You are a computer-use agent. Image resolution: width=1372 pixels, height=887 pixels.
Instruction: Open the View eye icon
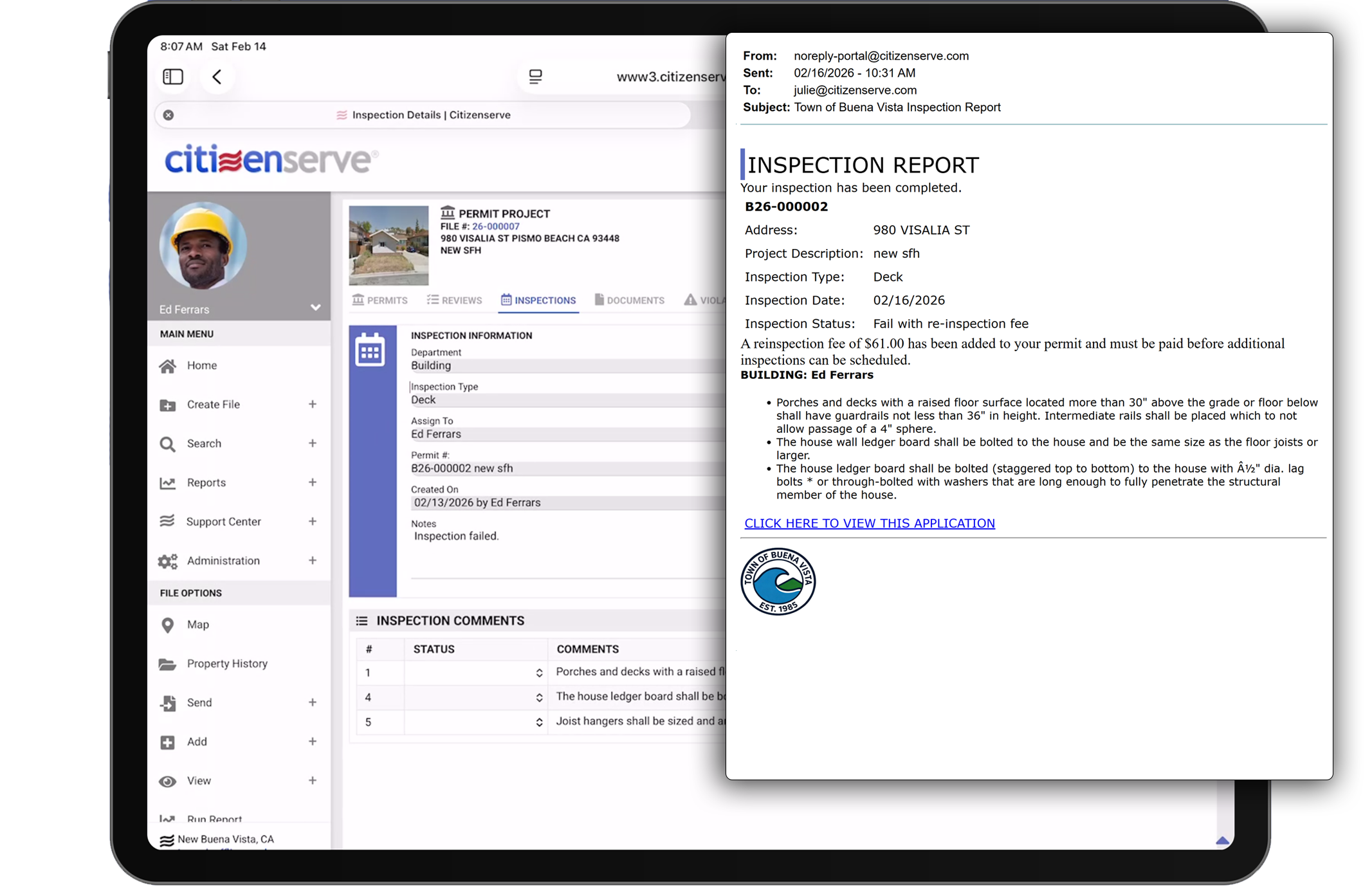[x=167, y=780]
